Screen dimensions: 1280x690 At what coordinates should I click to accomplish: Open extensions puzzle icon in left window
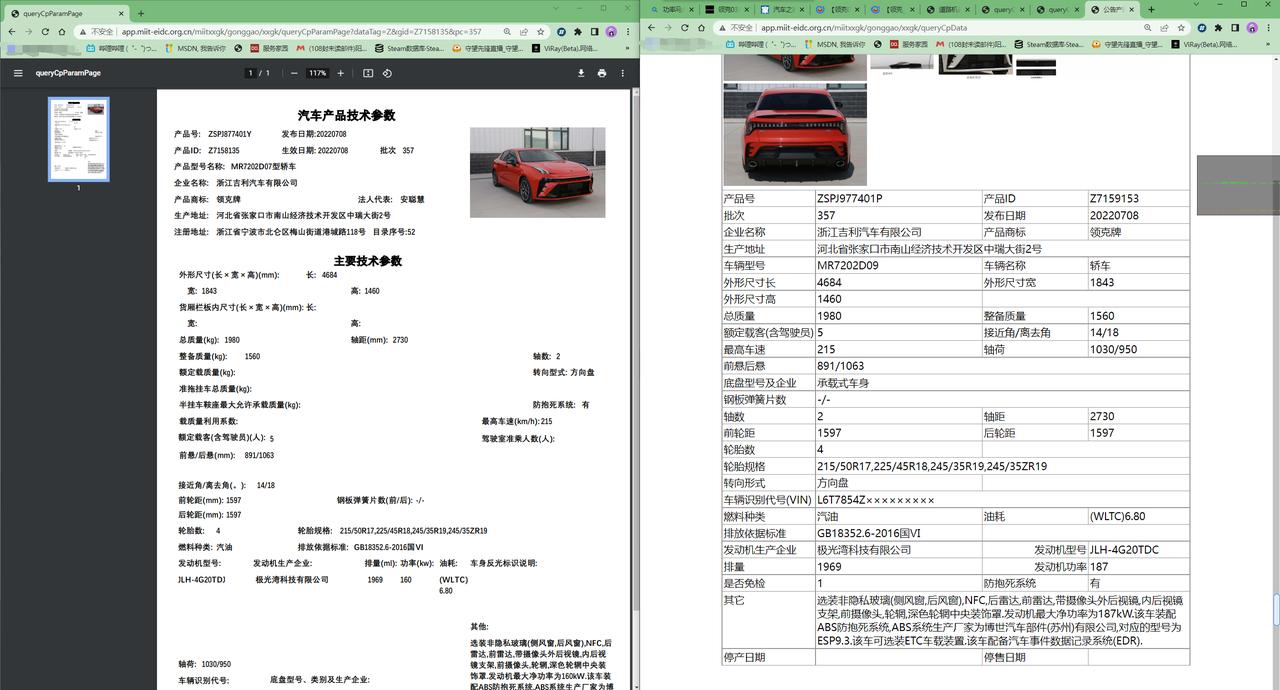pyautogui.click(x=578, y=31)
